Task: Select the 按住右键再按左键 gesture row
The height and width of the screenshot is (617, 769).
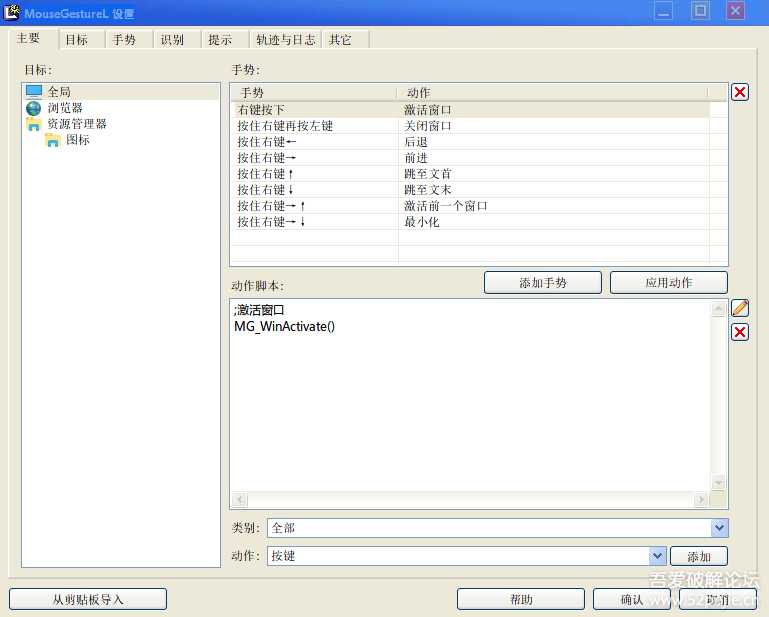Action: click(470, 126)
